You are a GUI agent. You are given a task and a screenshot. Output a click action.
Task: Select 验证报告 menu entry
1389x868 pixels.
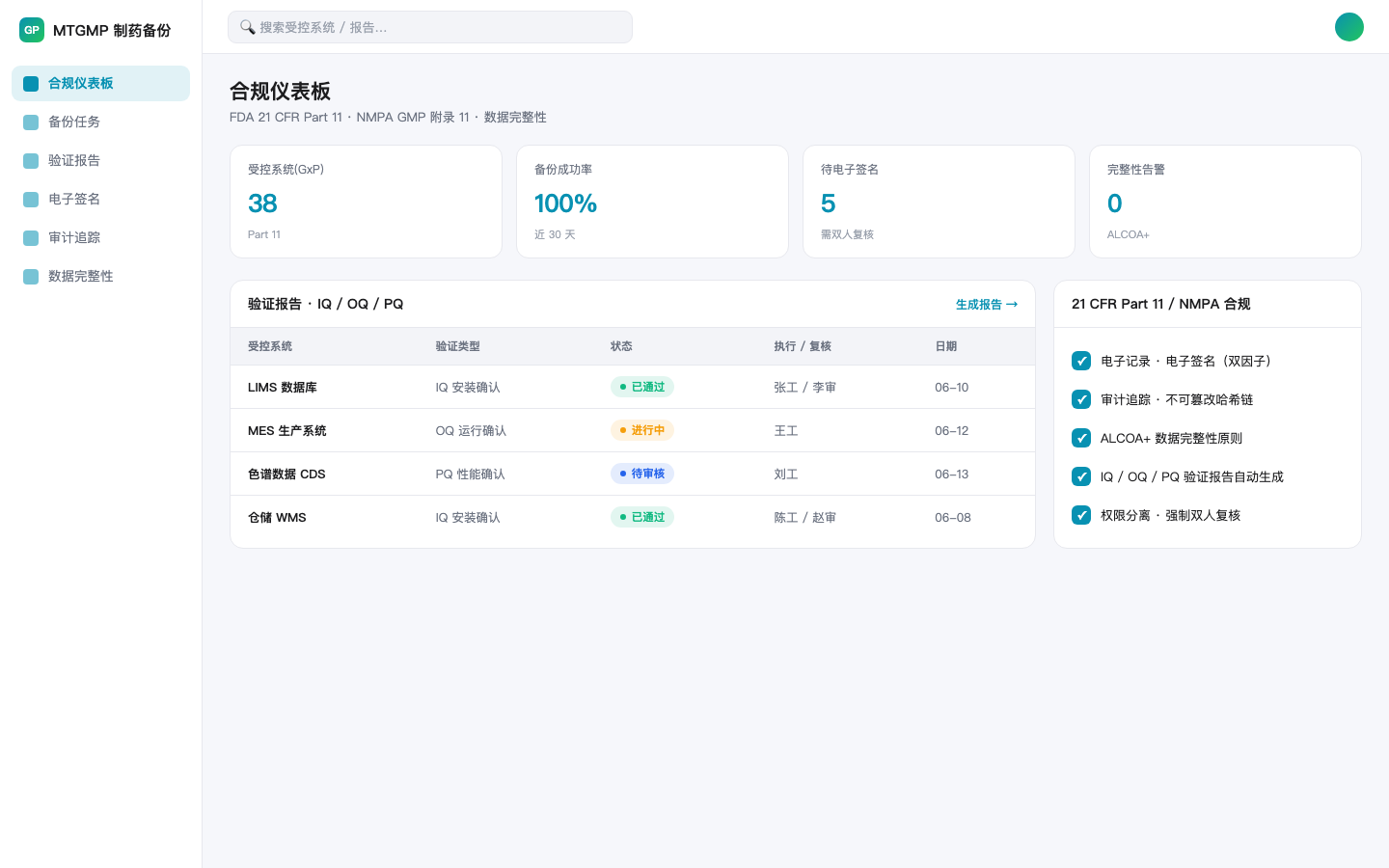[100, 161]
